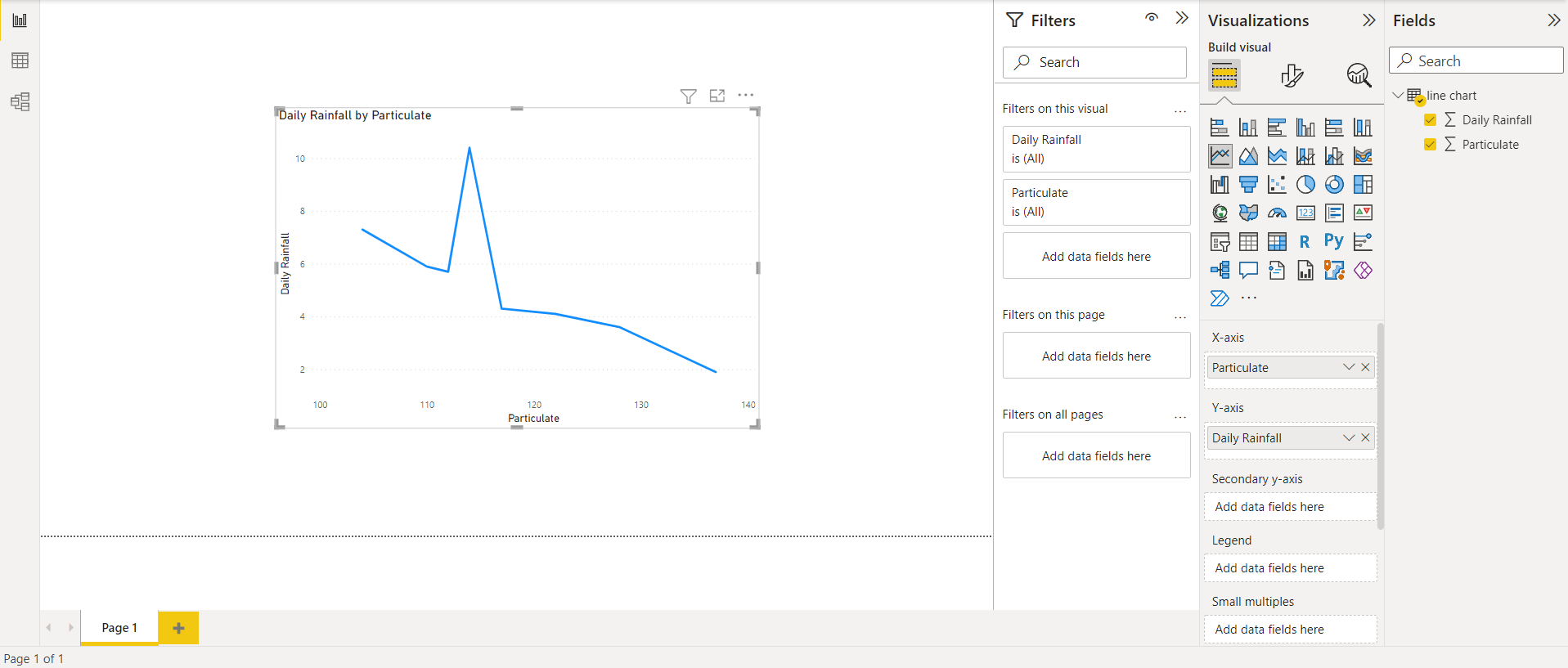Choose the funnel chart visual
1568x668 pixels.
[1248, 185]
